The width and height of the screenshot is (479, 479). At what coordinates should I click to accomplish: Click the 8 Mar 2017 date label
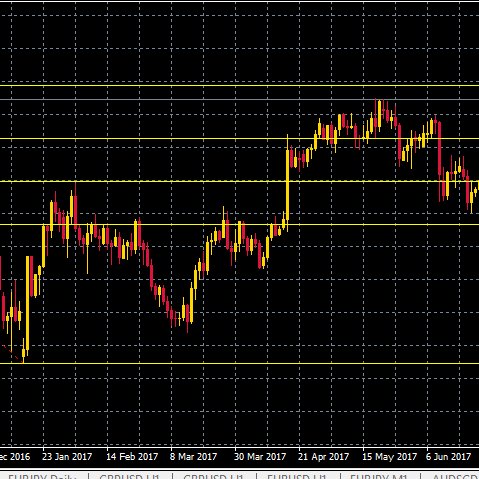pos(193,456)
